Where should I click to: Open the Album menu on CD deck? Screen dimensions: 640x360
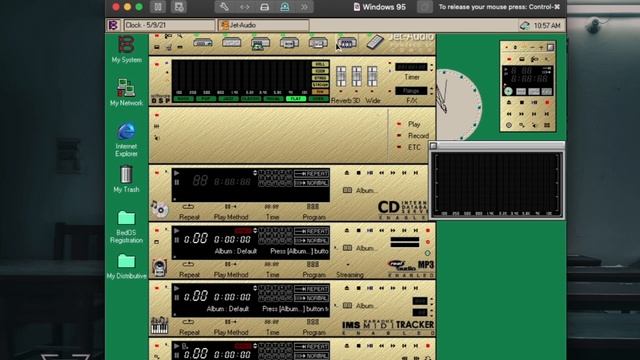(x=360, y=190)
